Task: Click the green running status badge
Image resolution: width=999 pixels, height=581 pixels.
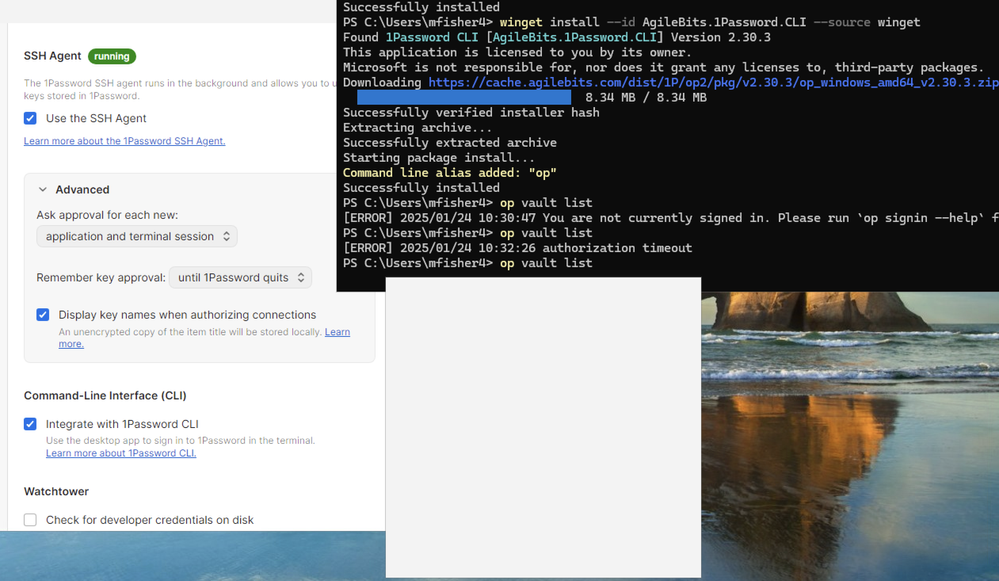Action: 112,57
